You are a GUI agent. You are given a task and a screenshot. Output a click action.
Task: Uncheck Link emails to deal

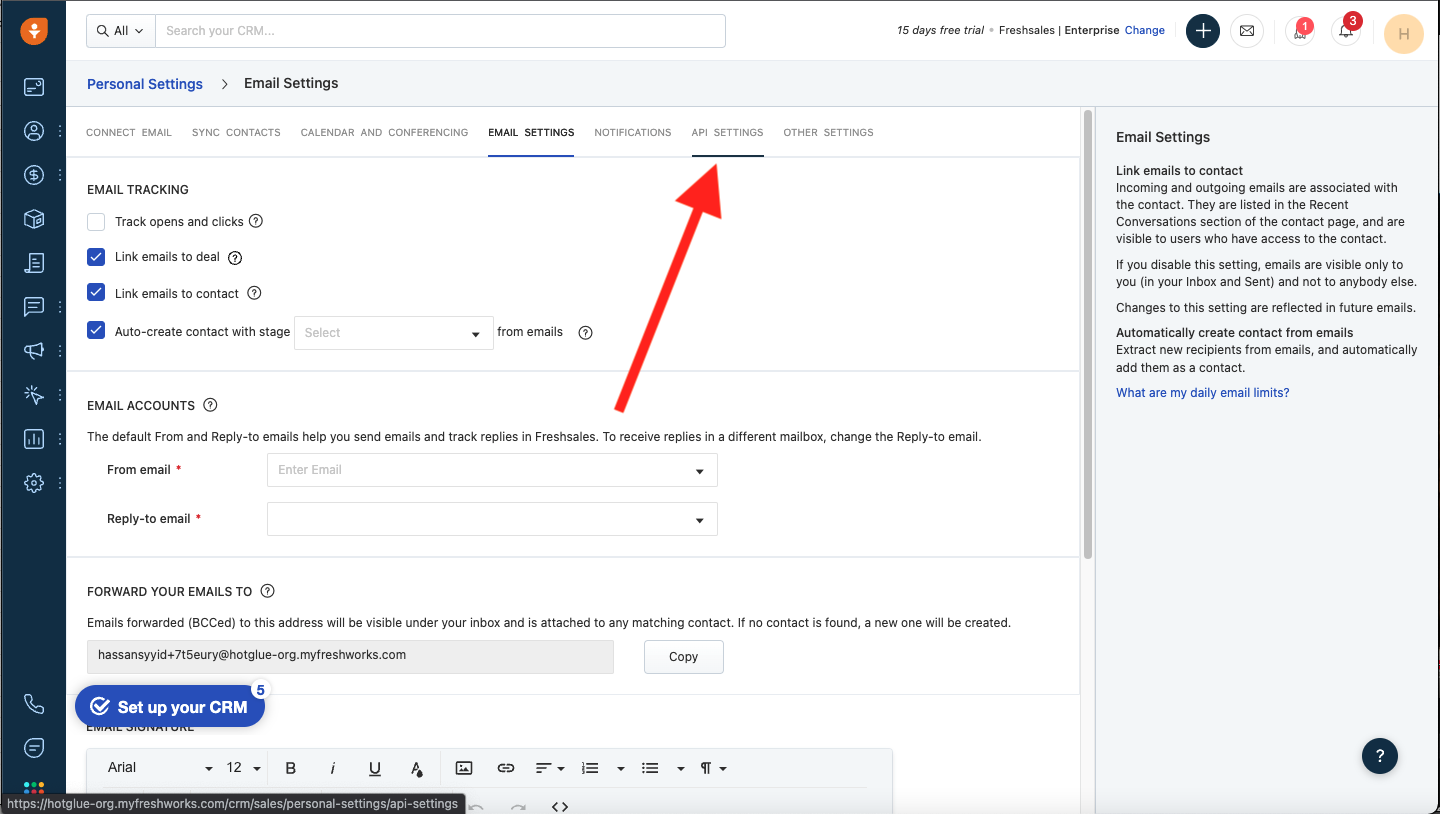(x=96, y=257)
